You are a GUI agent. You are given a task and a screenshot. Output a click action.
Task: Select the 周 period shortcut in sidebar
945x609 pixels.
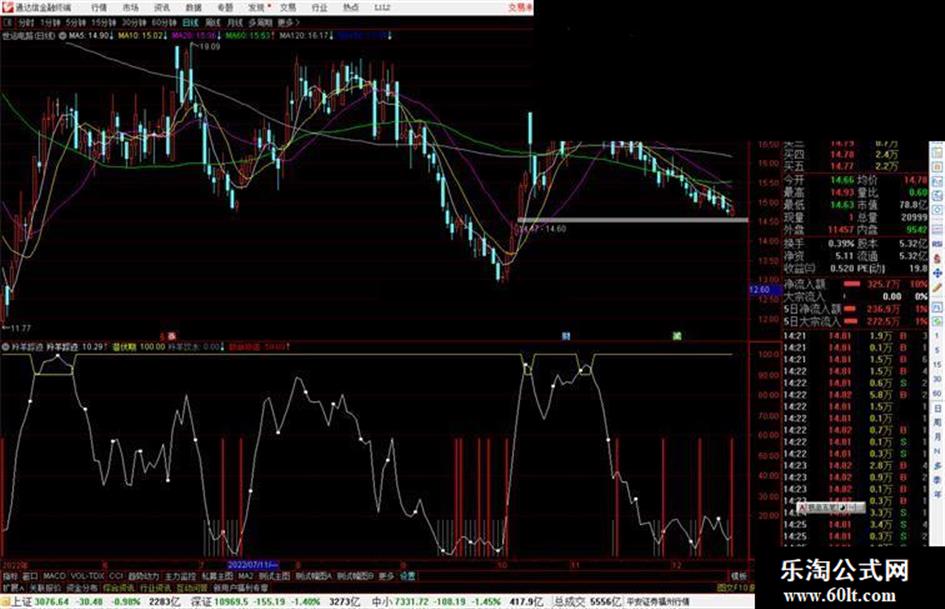pos(937,423)
